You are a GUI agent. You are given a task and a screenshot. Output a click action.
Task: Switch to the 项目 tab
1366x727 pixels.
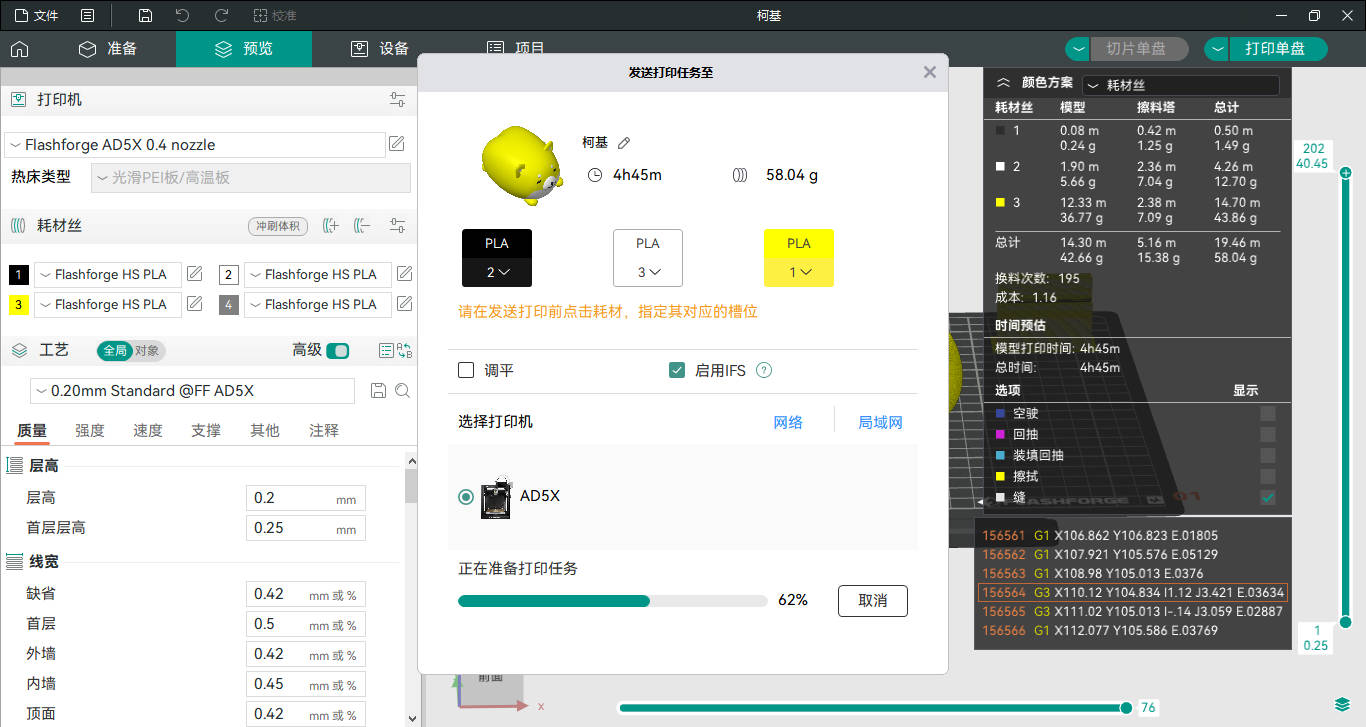point(516,49)
